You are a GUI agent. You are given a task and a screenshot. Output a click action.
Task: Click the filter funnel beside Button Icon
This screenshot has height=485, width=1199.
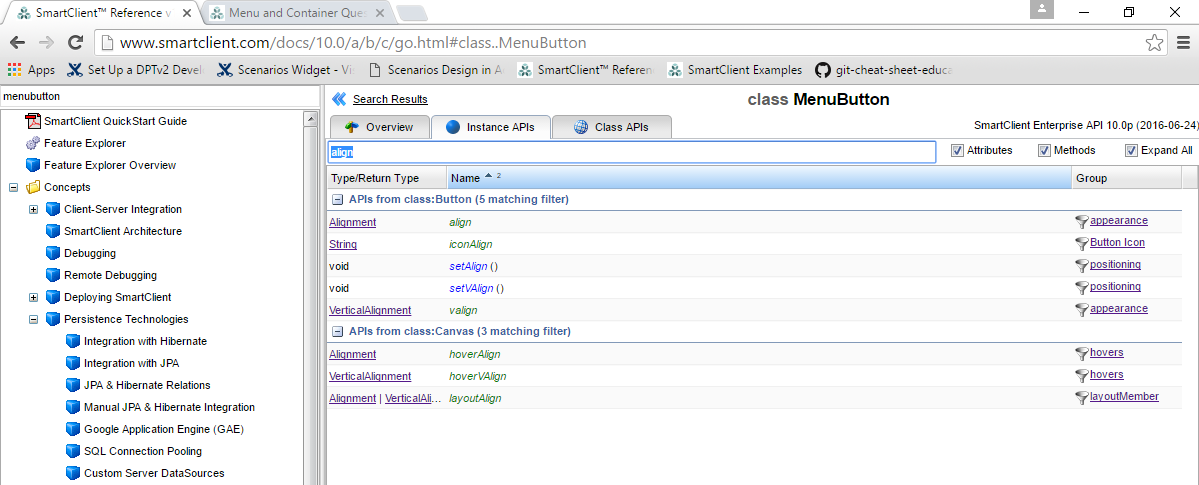pyautogui.click(x=1081, y=244)
